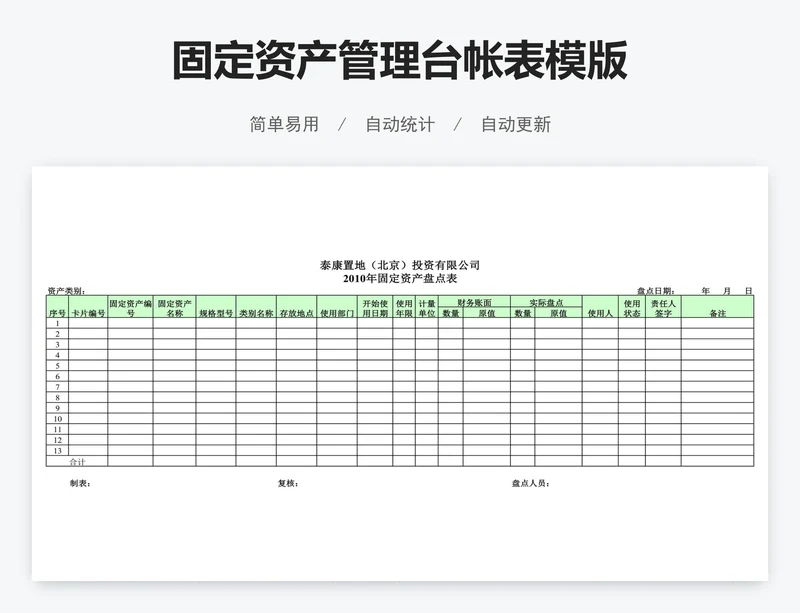Screen dimensions: 800x613
Task: Select the 使用年限 column header
Action: (x=404, y=308)
